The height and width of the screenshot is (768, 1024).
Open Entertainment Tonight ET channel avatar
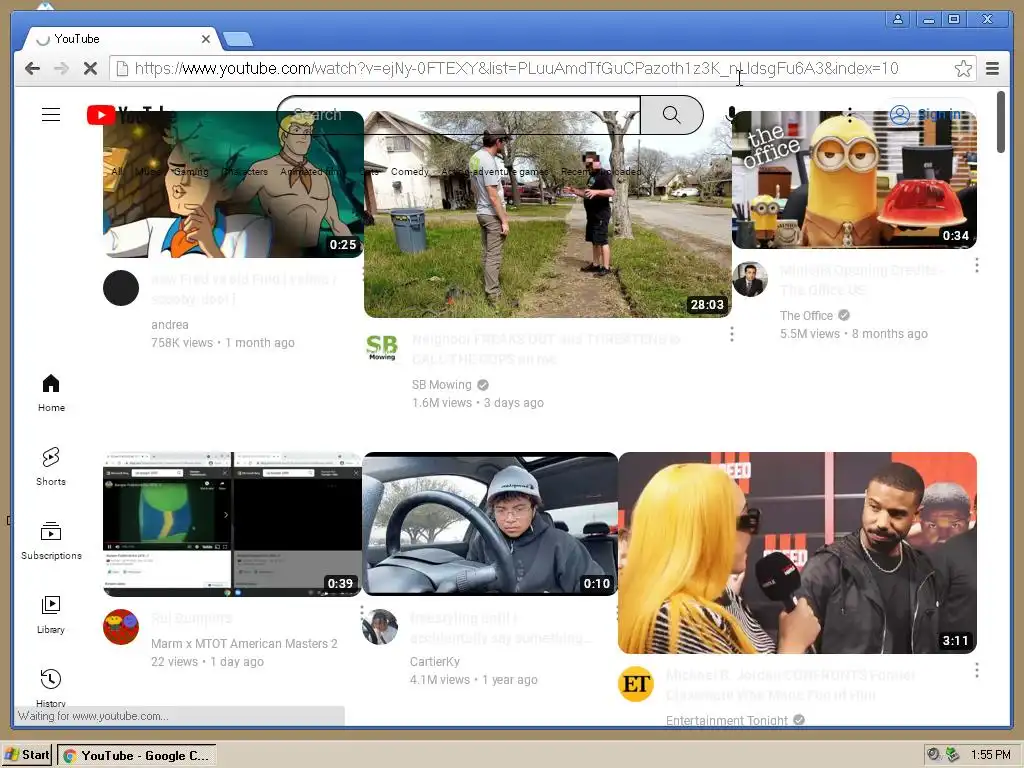click(x=636, y=684)
